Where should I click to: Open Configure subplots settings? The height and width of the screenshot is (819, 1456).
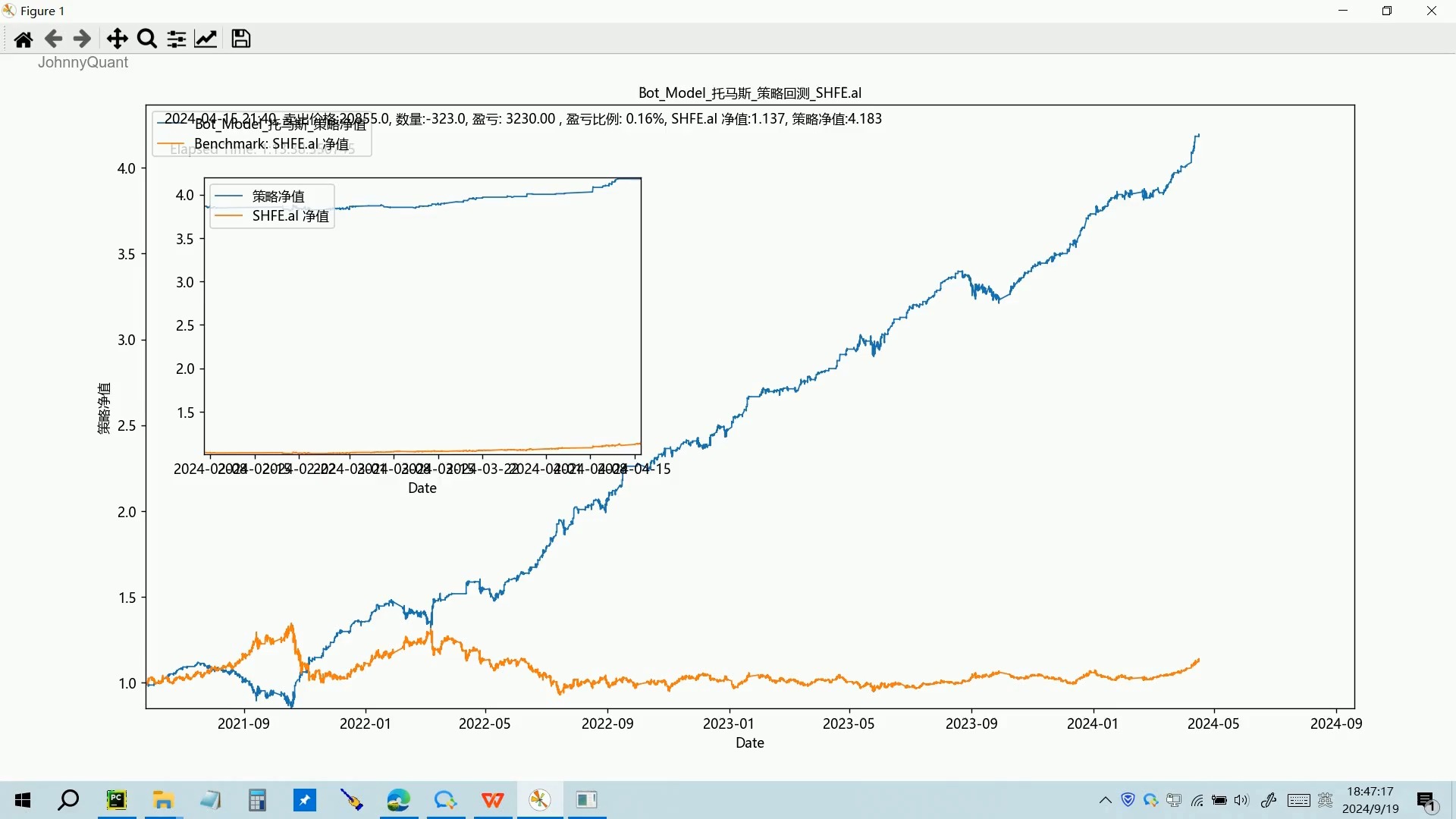pos(177,39)
